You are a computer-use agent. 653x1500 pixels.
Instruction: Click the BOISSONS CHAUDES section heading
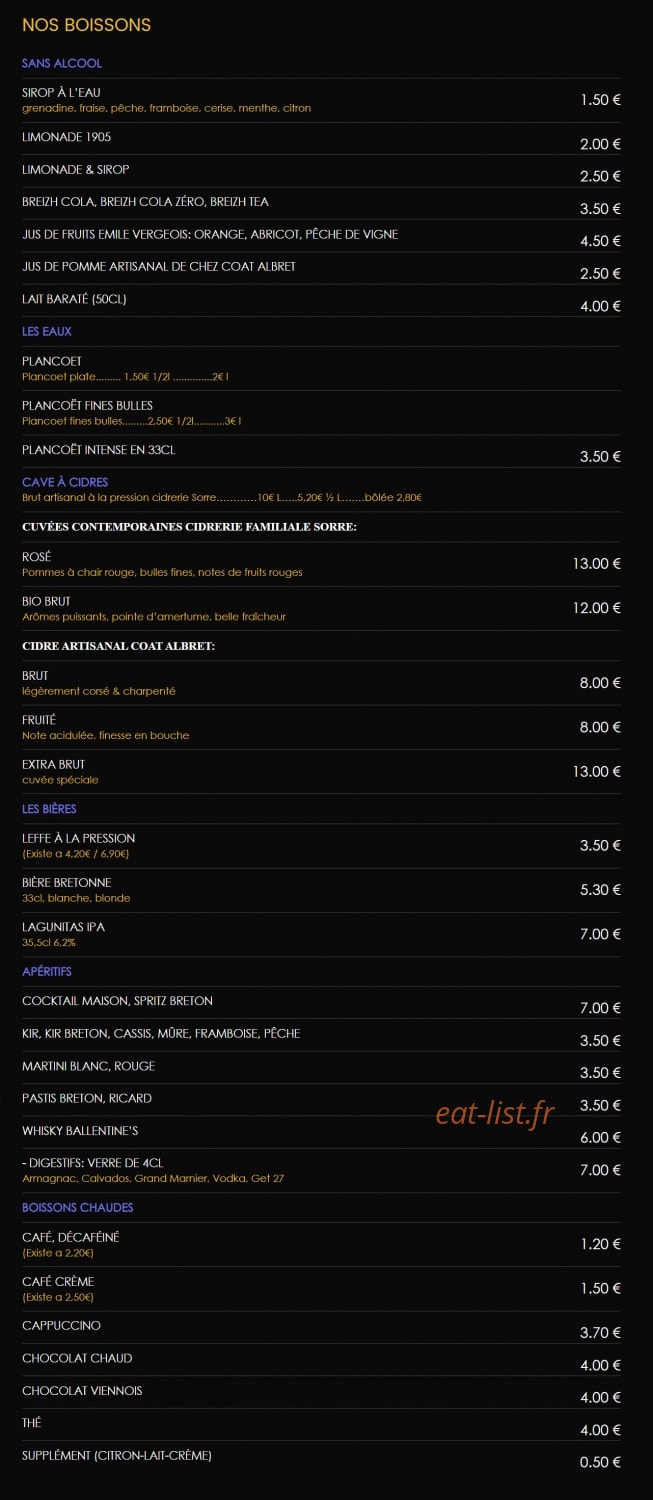[77, 1207]
